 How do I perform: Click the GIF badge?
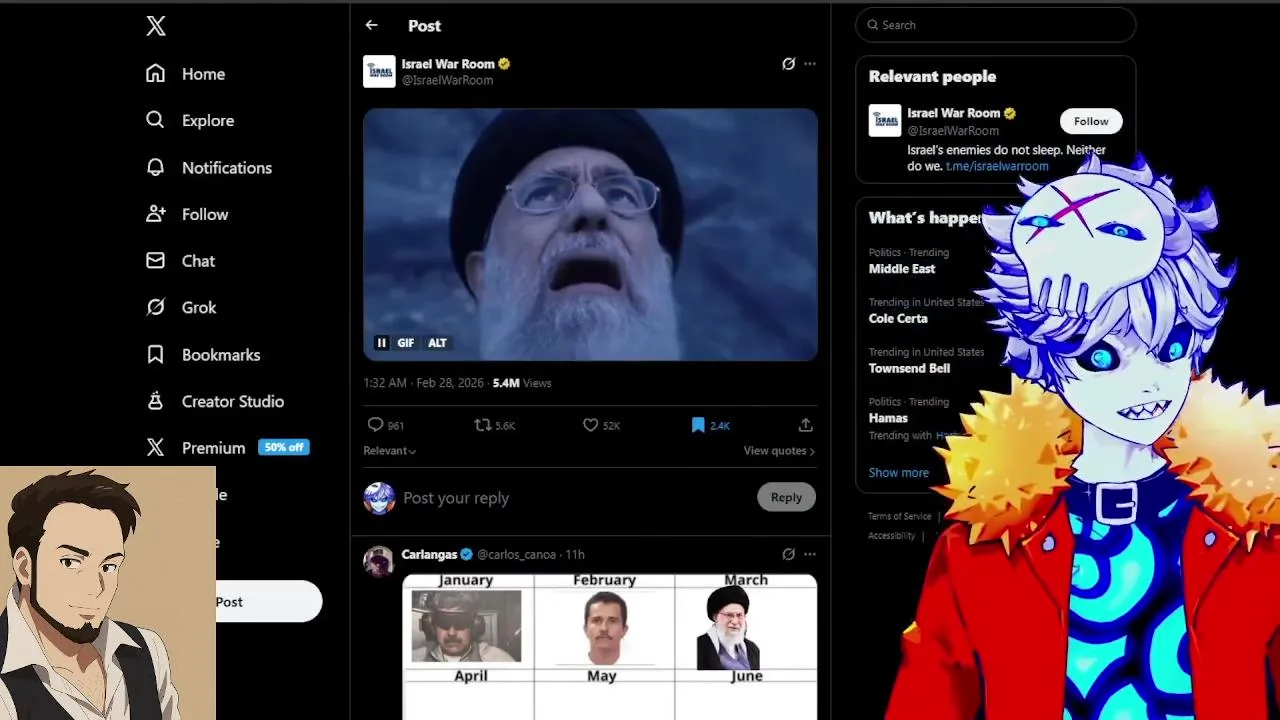coord(405,343)
